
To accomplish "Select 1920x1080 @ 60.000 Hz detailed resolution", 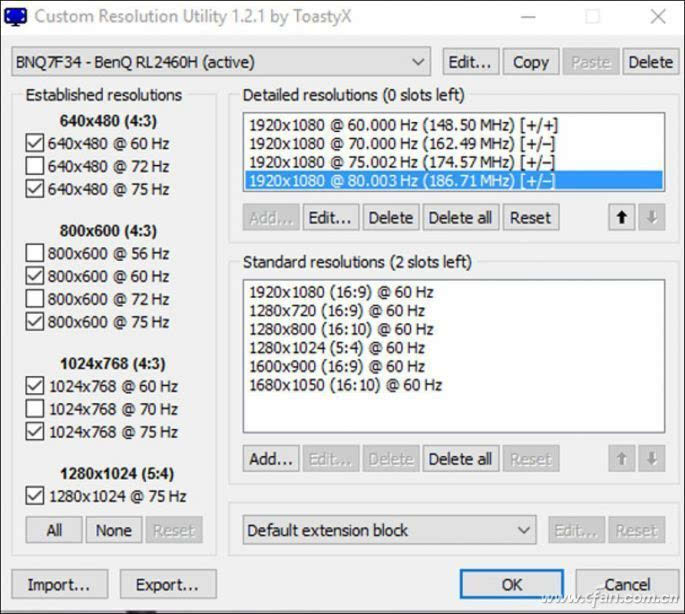I will coord(453,125).
